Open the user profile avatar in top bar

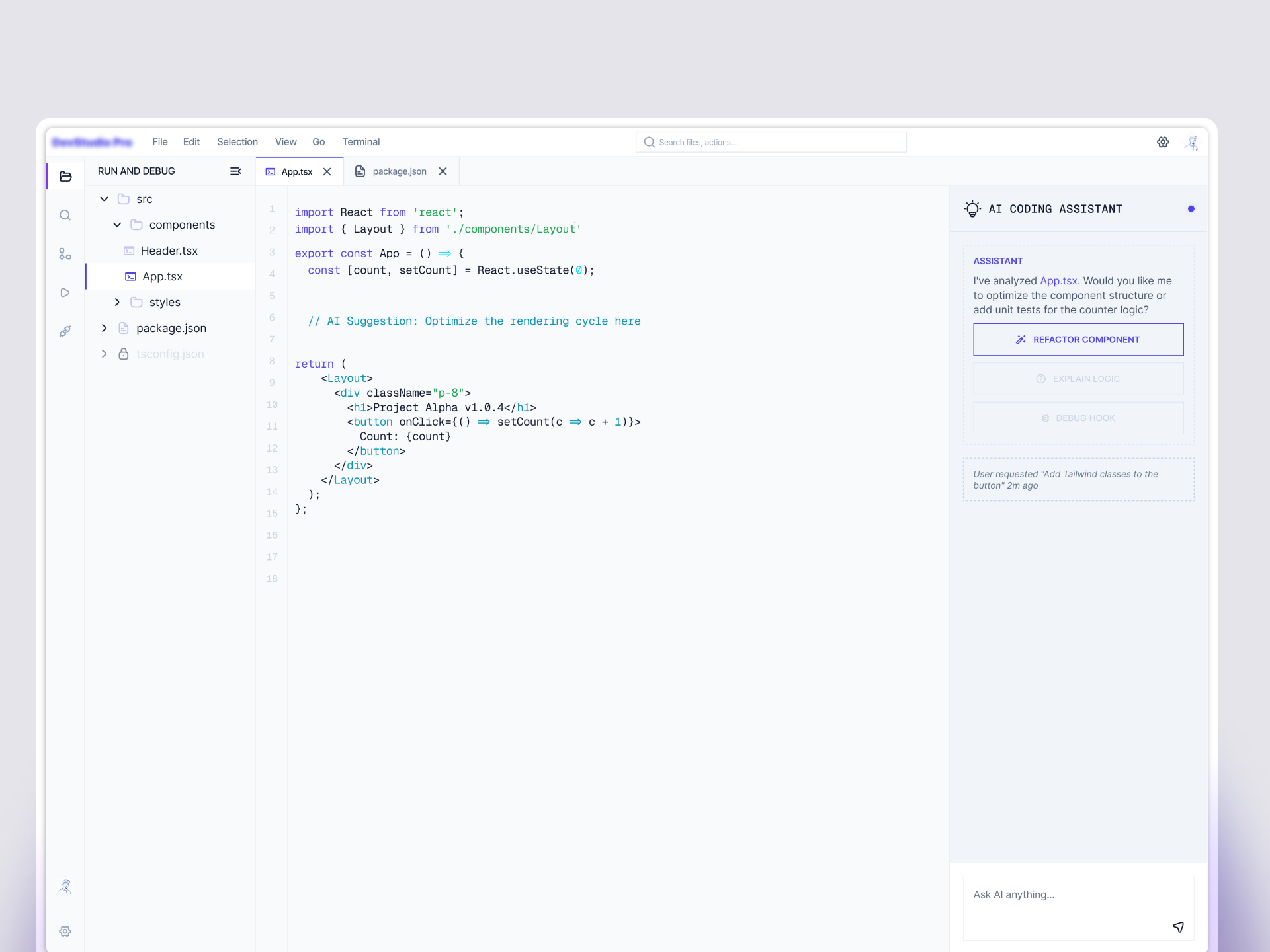click(1192, 142)
